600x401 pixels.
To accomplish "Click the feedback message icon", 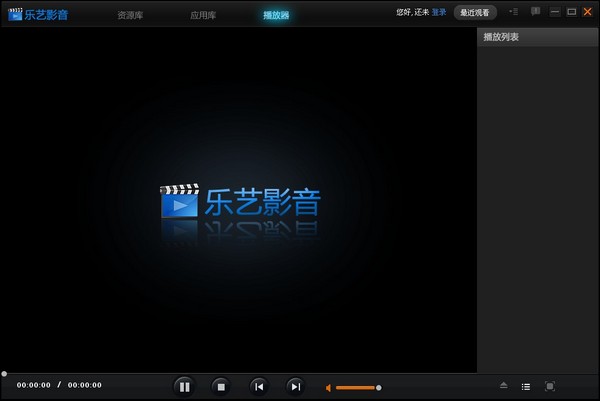I will coord(535,11).
